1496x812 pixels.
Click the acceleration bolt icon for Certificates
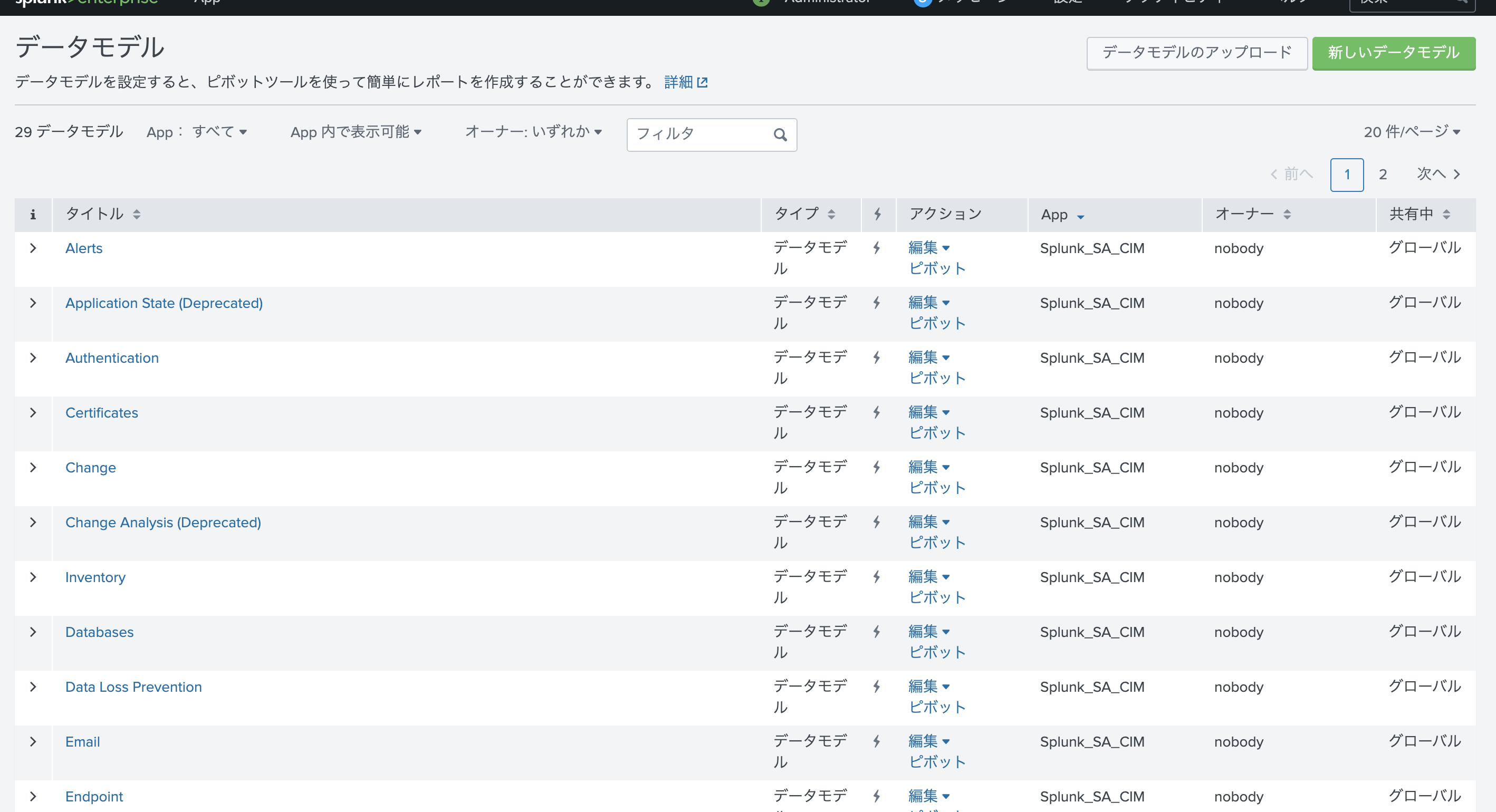pyautogui.click(x=876, y=412)
